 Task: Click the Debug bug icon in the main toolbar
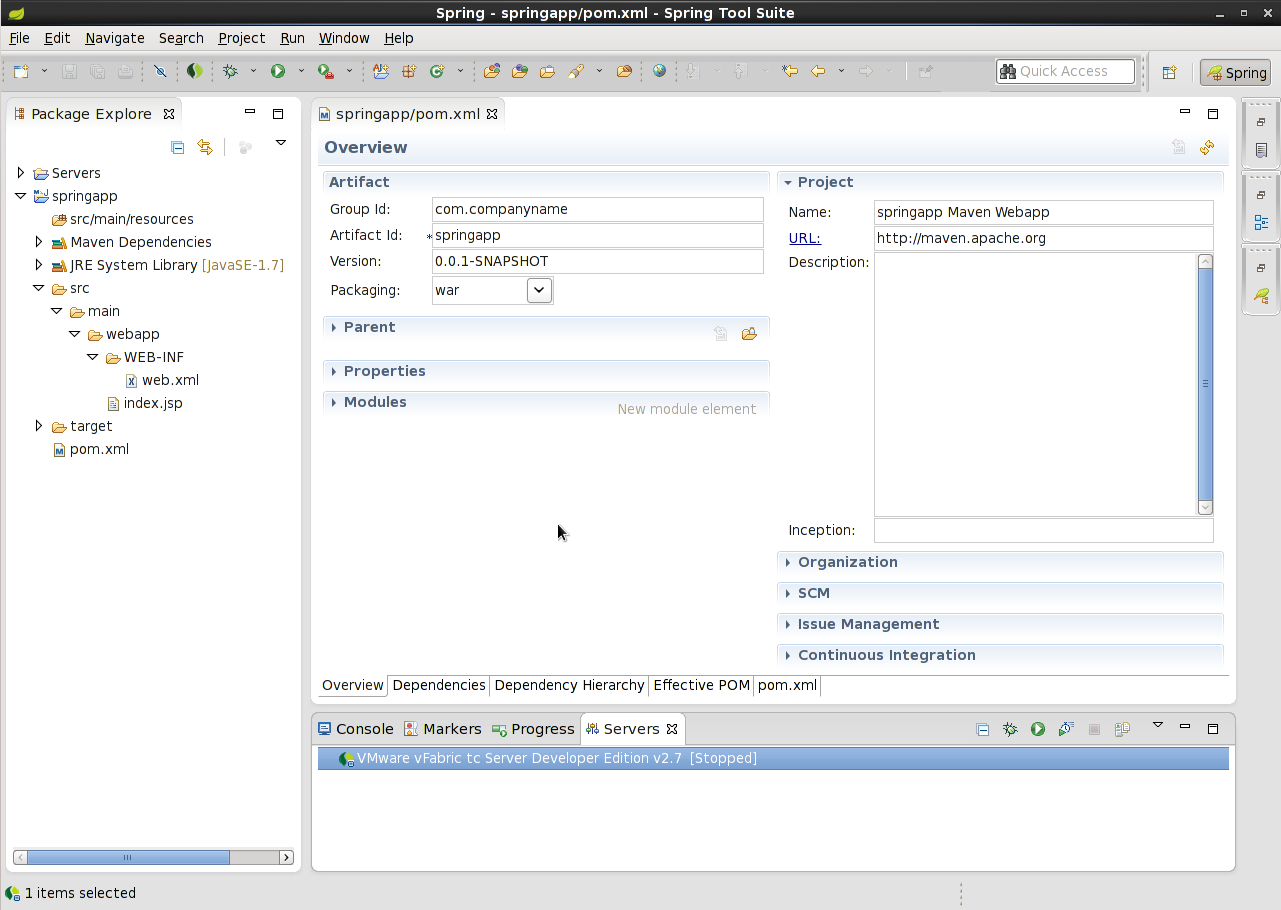(x=230, y=71)
